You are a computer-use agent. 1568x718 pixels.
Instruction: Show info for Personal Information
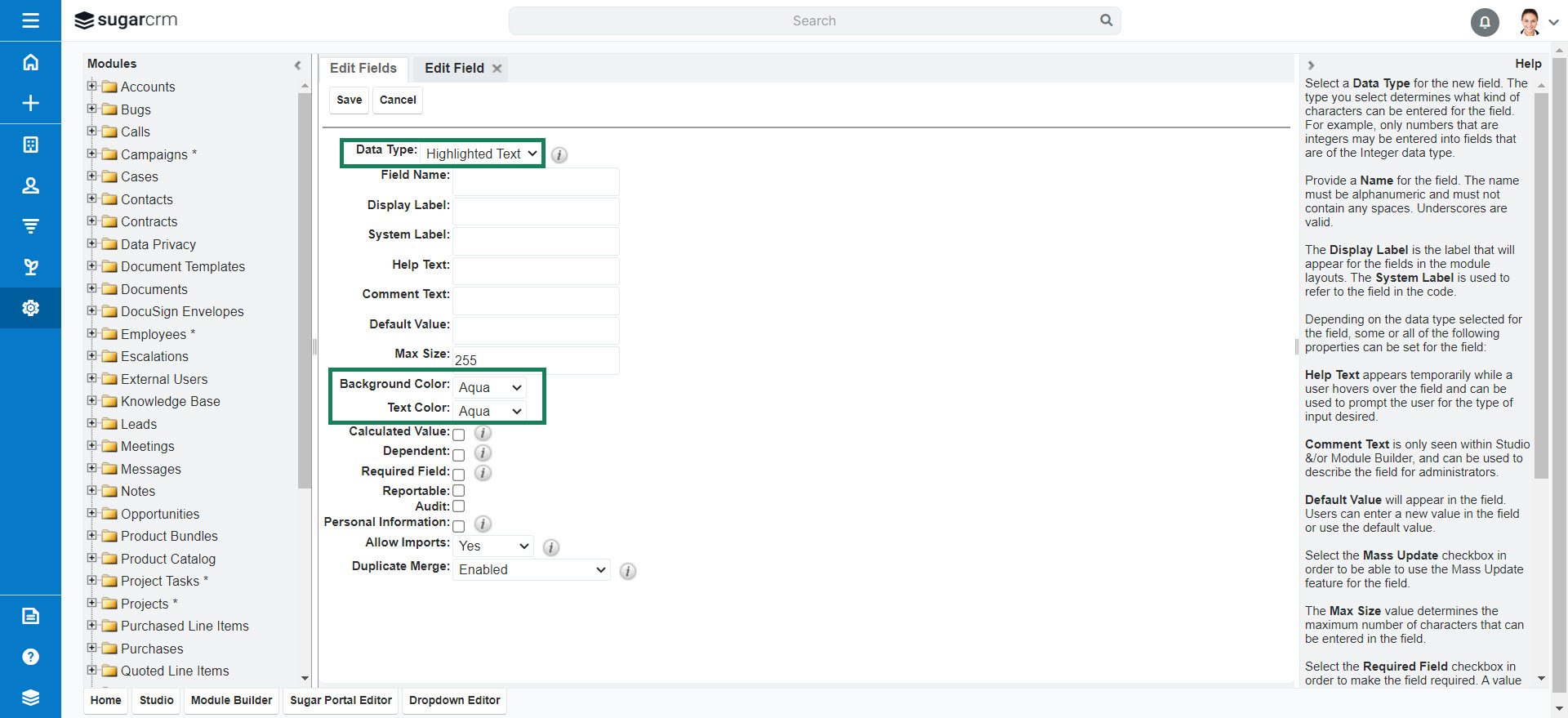click(483, 524)
